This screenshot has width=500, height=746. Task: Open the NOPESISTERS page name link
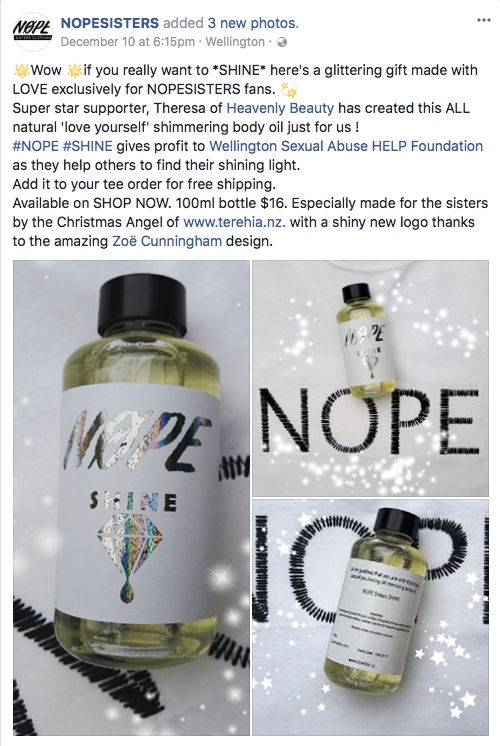[110, 23]
